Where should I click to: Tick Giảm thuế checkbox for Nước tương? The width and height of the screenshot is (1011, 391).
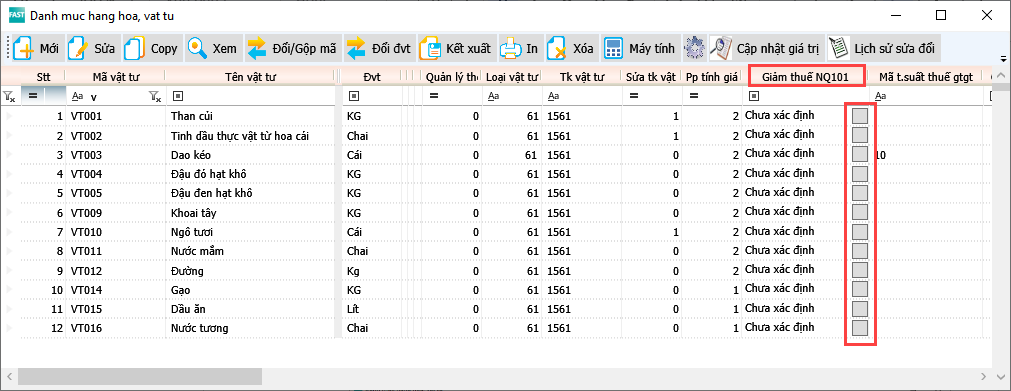pos(860,328)
